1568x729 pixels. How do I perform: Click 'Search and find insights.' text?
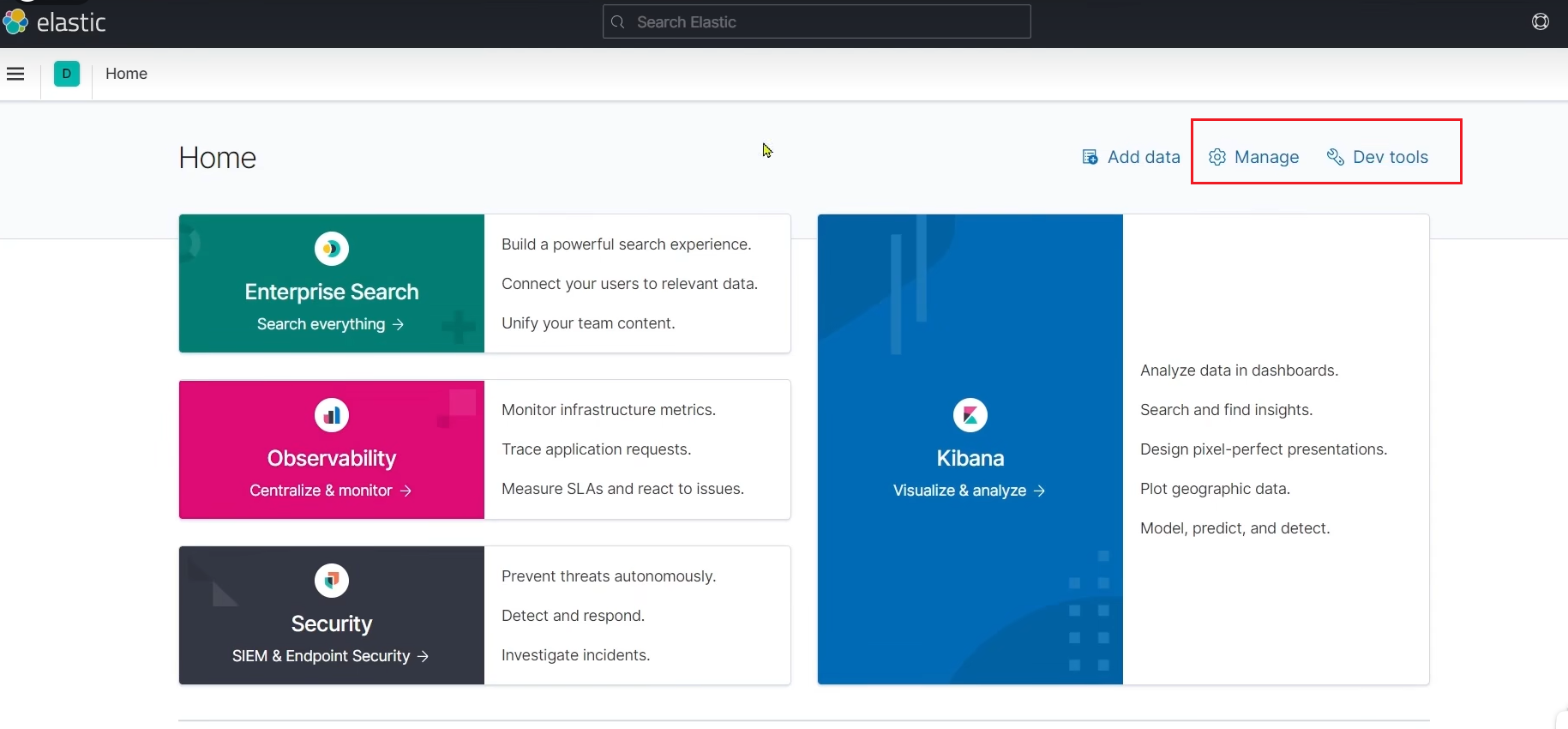[x=1227, y=410]
